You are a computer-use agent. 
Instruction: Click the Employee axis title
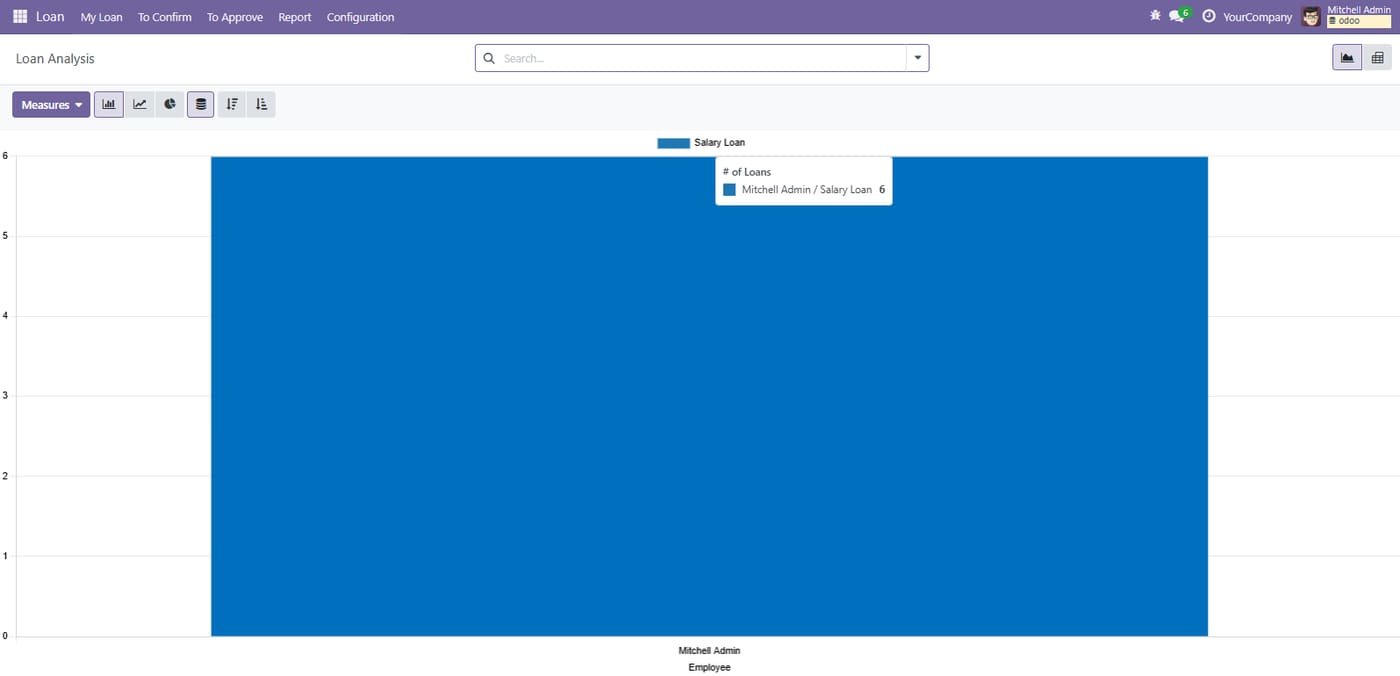[x=709, y=667]
